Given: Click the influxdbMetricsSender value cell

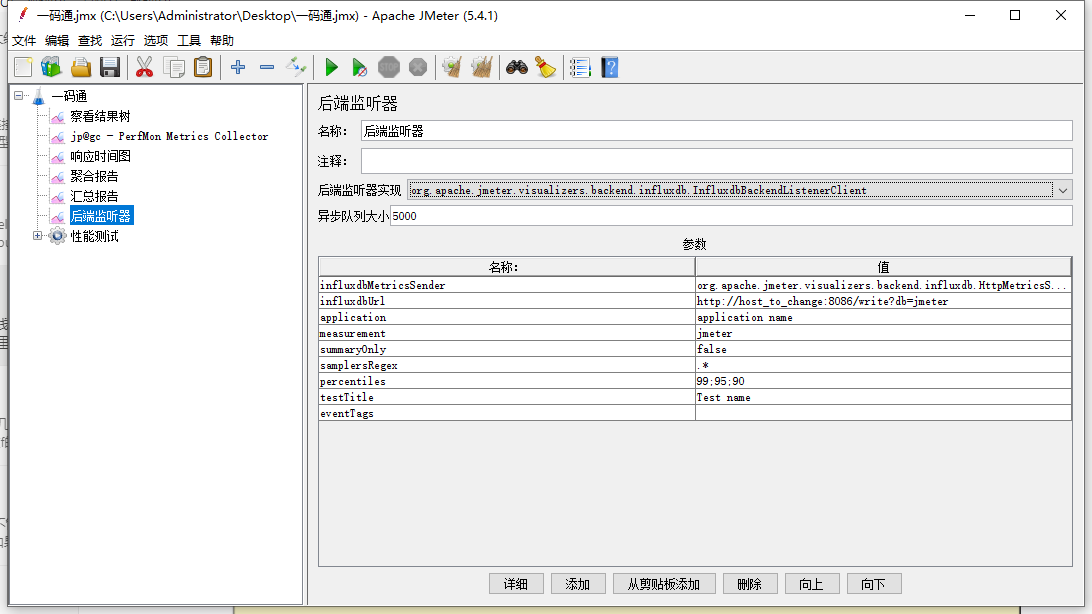Looking at the screenshot, I should point(883,285).
